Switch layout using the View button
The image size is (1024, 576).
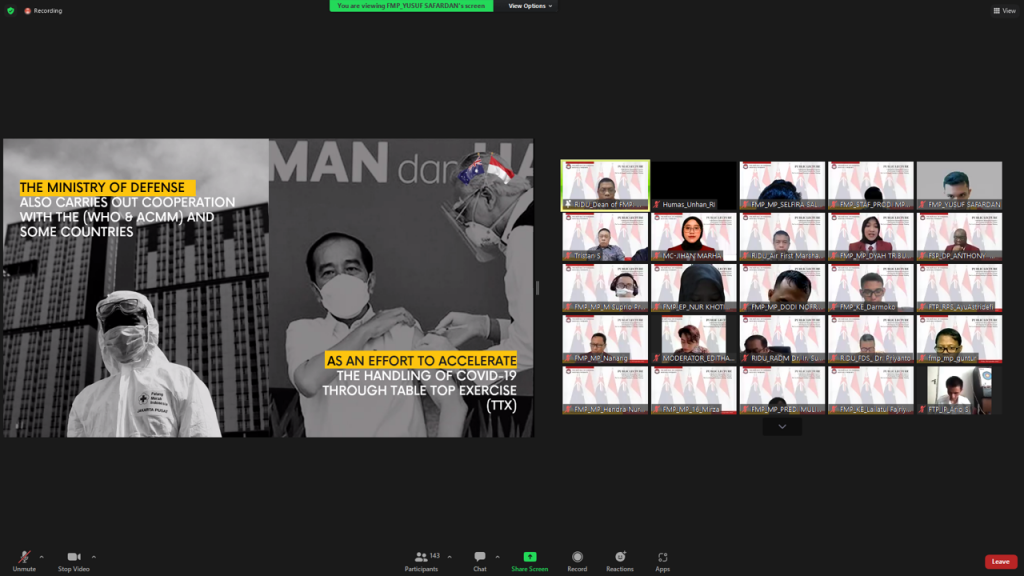tap(1003, 11)
